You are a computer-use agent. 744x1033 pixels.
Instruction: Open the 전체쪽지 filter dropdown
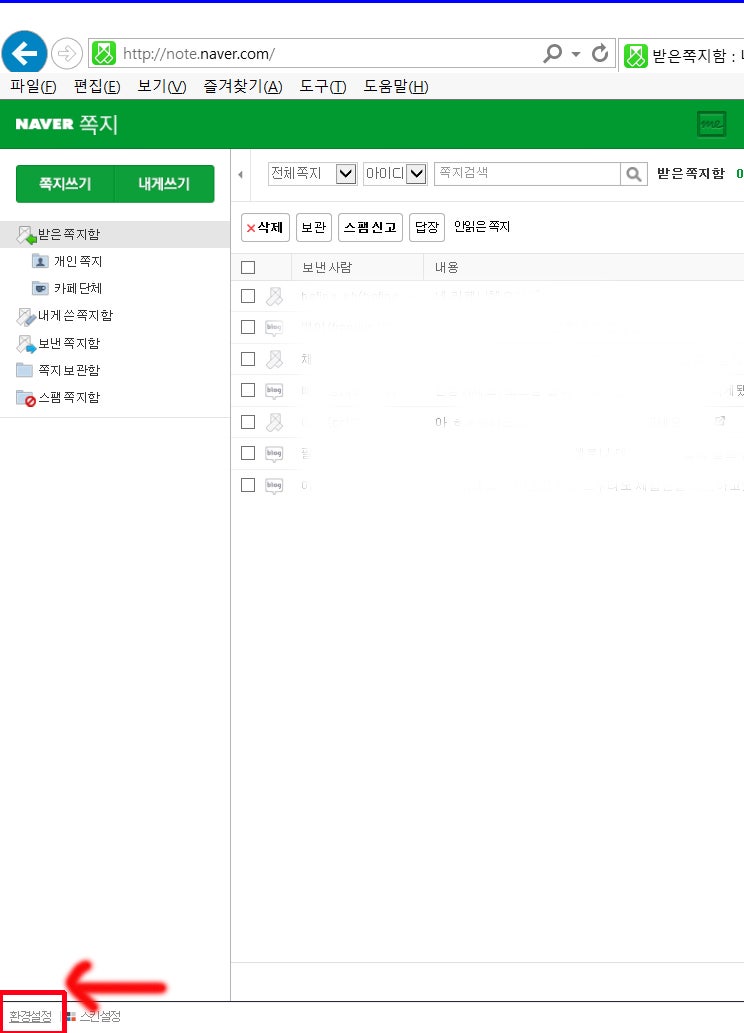[x=312, y=174]
